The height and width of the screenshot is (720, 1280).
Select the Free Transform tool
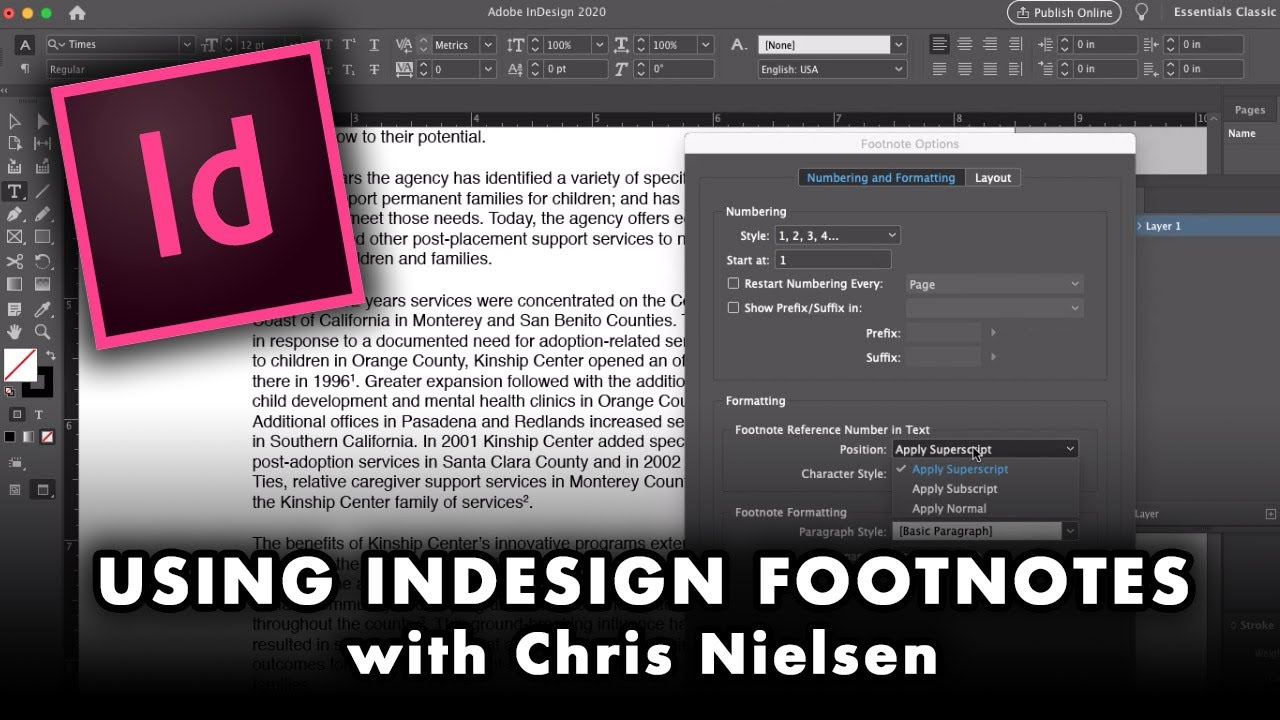tap(43, 261)
